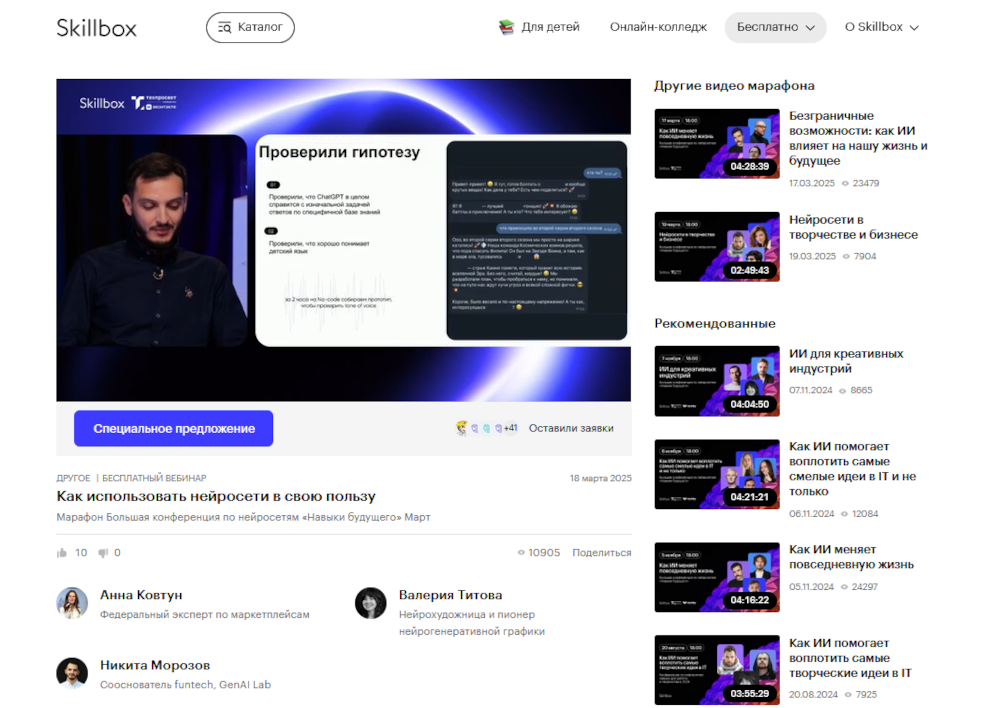This screenshot has width=1000, height=708.
Task: Open Как ИИ помогает воплотить самые творческие идеи
Action: click(850, 658)
